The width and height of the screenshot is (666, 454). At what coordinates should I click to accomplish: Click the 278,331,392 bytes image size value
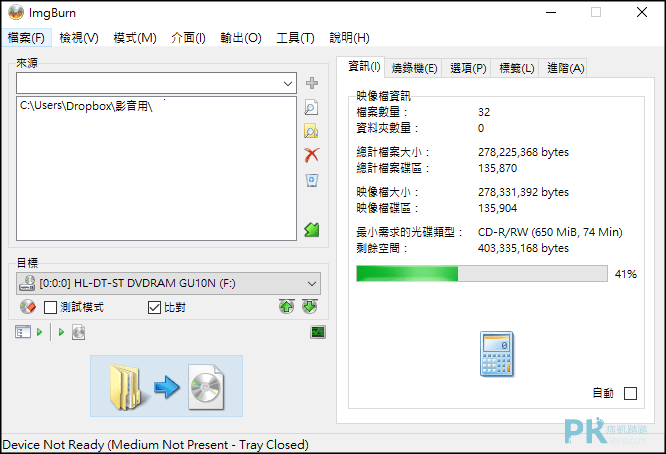(x=523, y=192)
